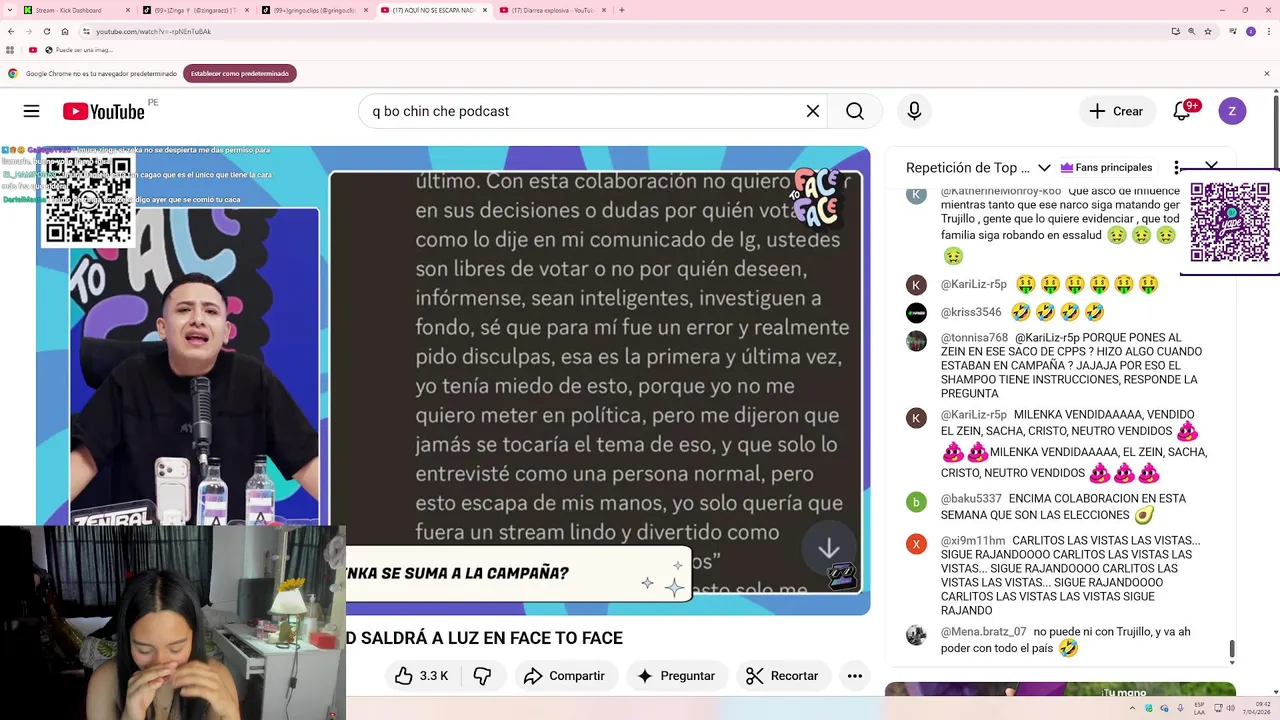Go to the browser home page
Viewport: 1280px width, 720px height.
point(64,31)
